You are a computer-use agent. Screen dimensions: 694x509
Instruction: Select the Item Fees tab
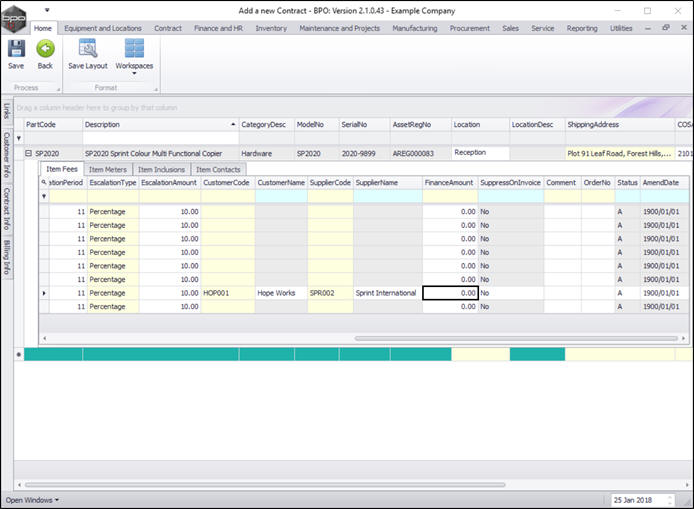(x=62, y=169)
